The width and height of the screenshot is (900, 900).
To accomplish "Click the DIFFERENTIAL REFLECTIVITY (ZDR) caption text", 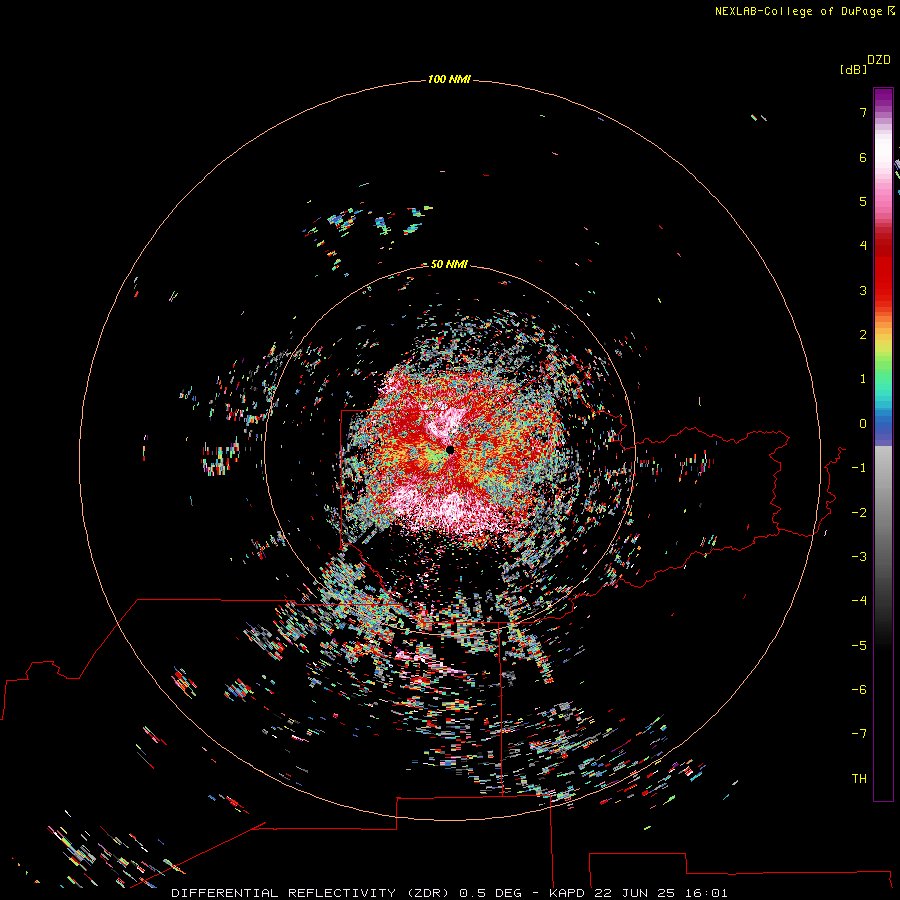I will (311, 893).
